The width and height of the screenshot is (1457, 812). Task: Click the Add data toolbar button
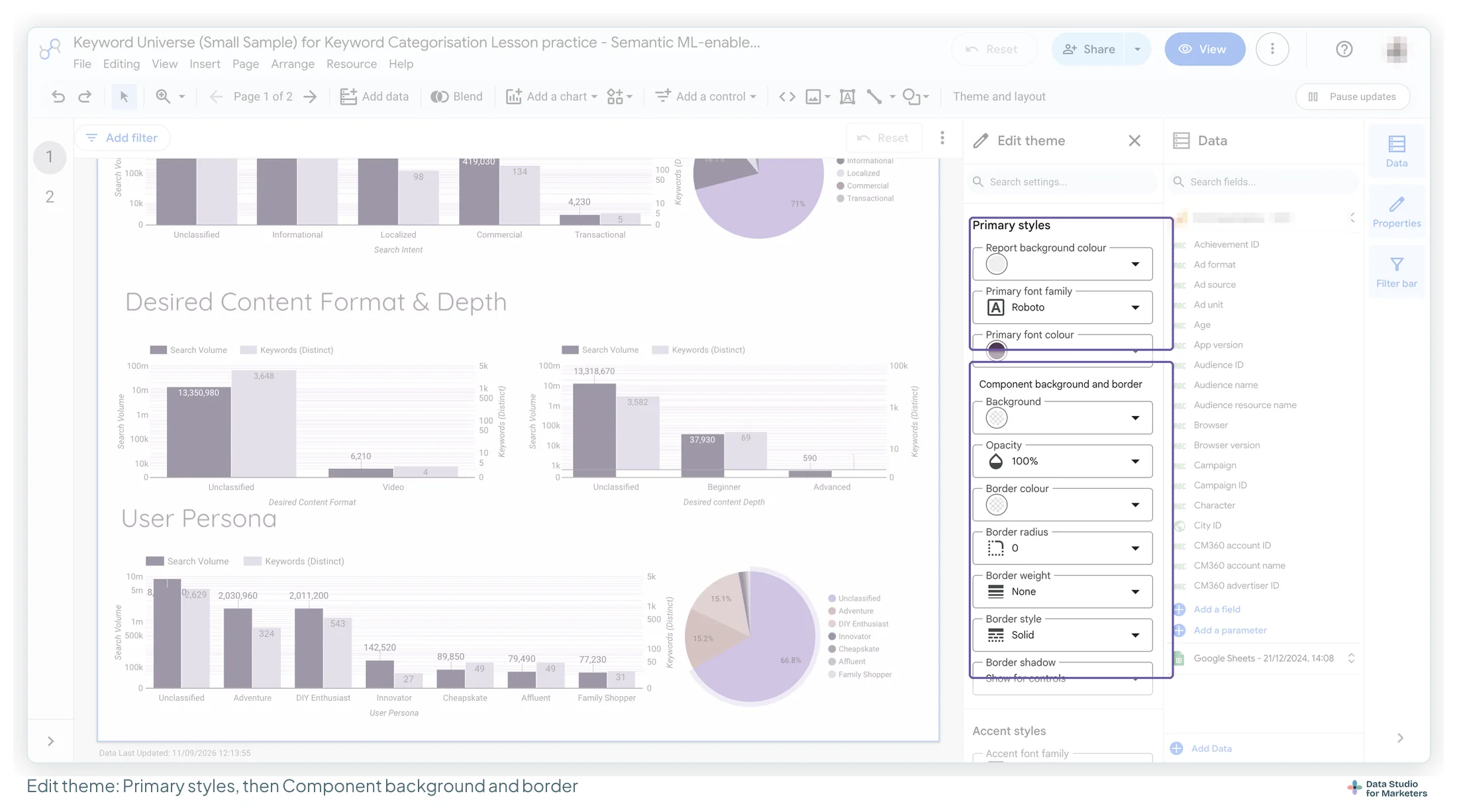374,97
